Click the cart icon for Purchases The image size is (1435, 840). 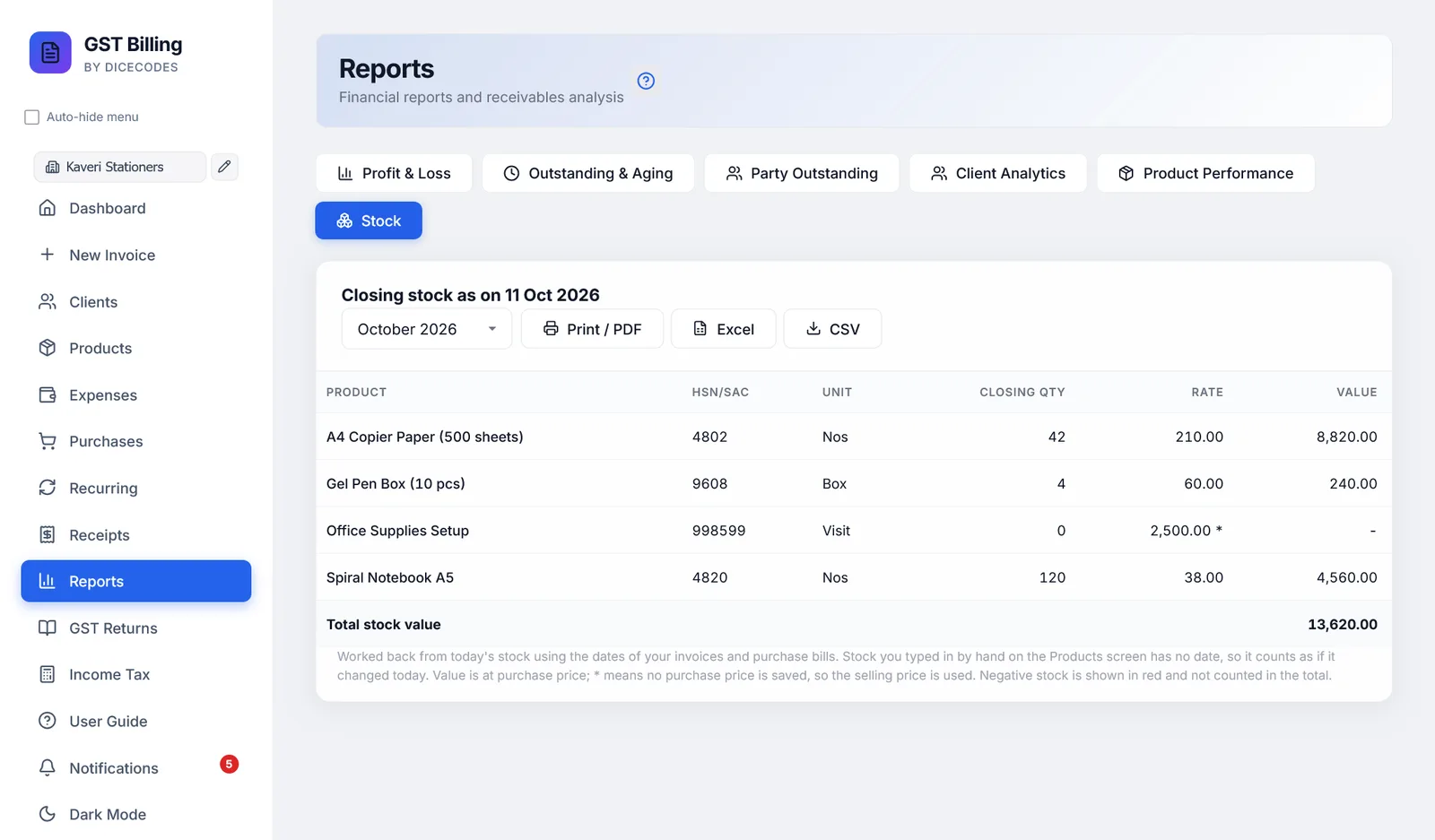pos(48,441)
